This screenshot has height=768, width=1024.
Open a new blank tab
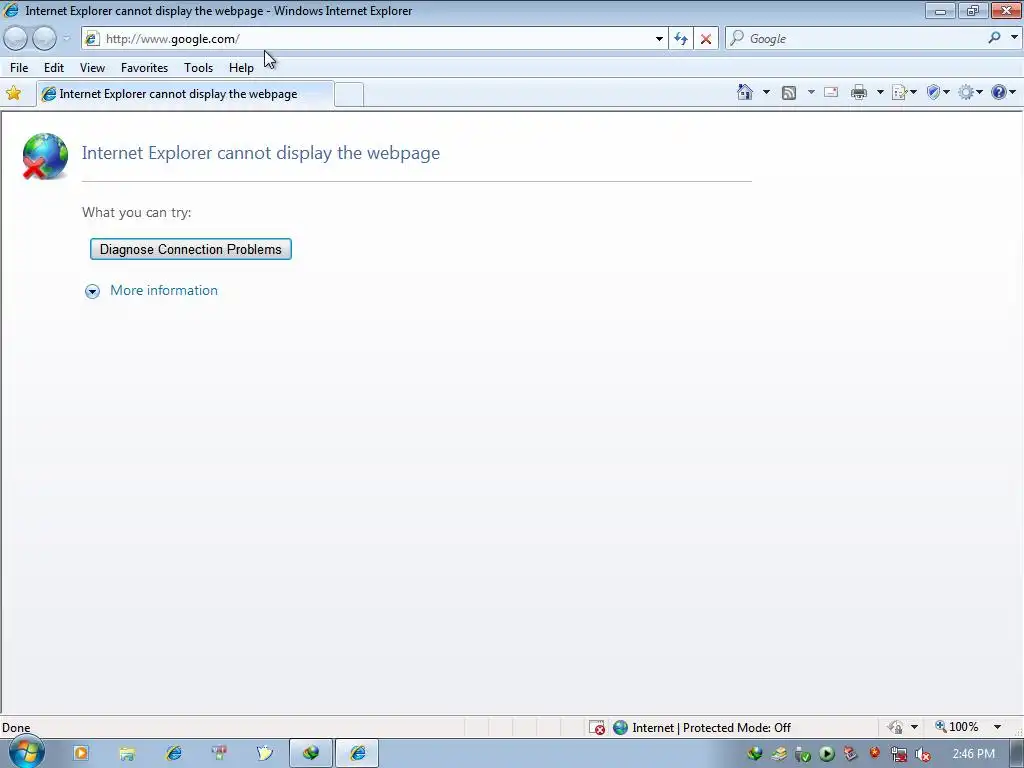tap(349, 95)
